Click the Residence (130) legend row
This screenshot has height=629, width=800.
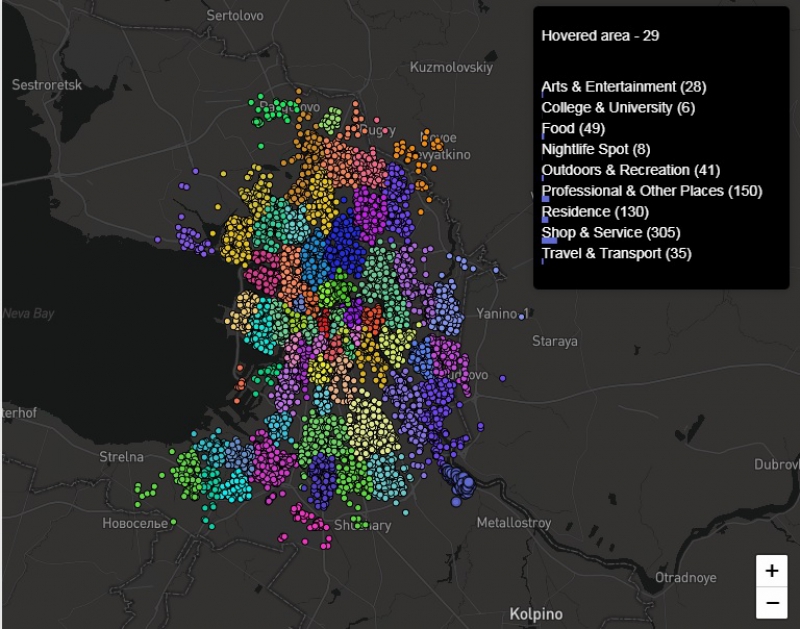(595, 212)
